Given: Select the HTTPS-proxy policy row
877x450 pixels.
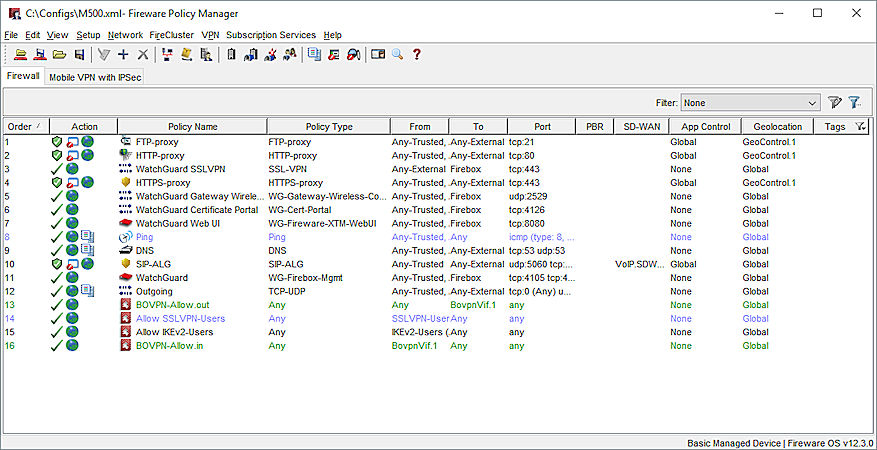Looking at the screenshot, I should pyautogui.click(x=163, y=183).
